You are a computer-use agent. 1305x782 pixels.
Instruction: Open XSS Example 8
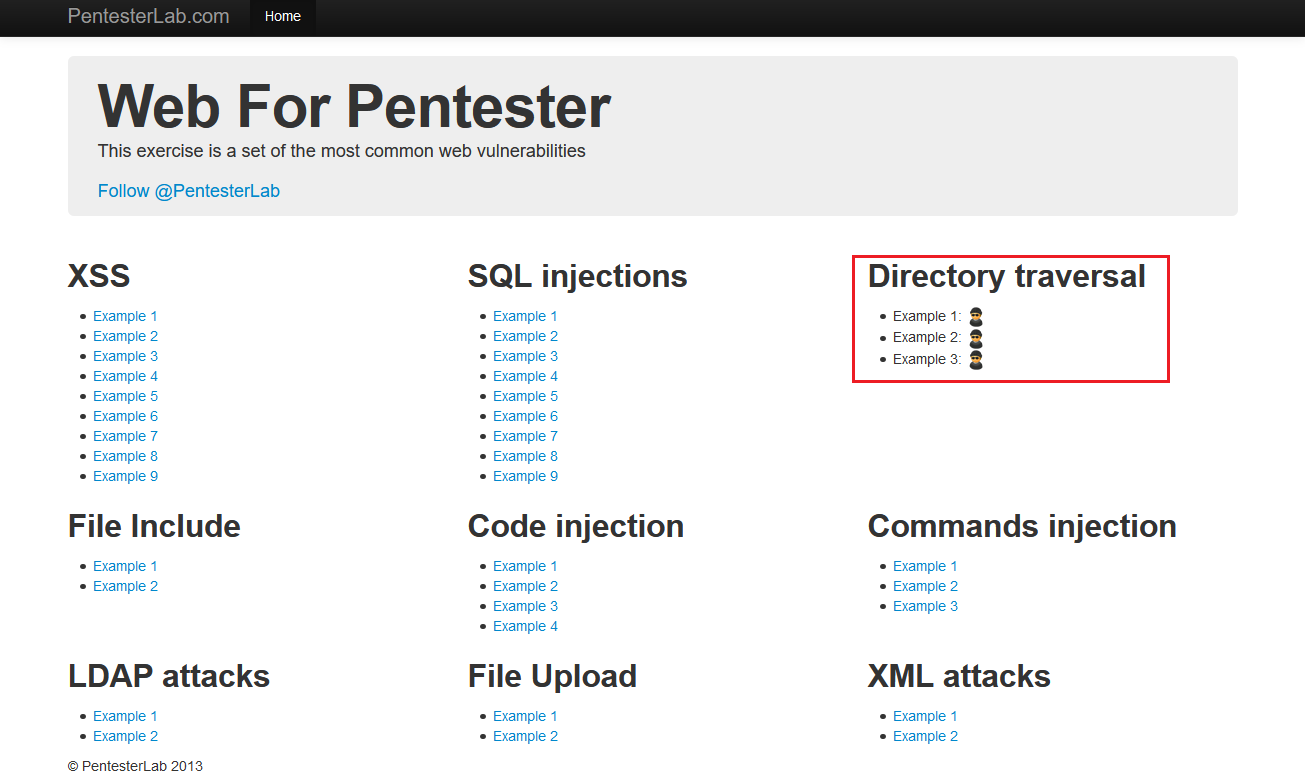tap(125, 456)
